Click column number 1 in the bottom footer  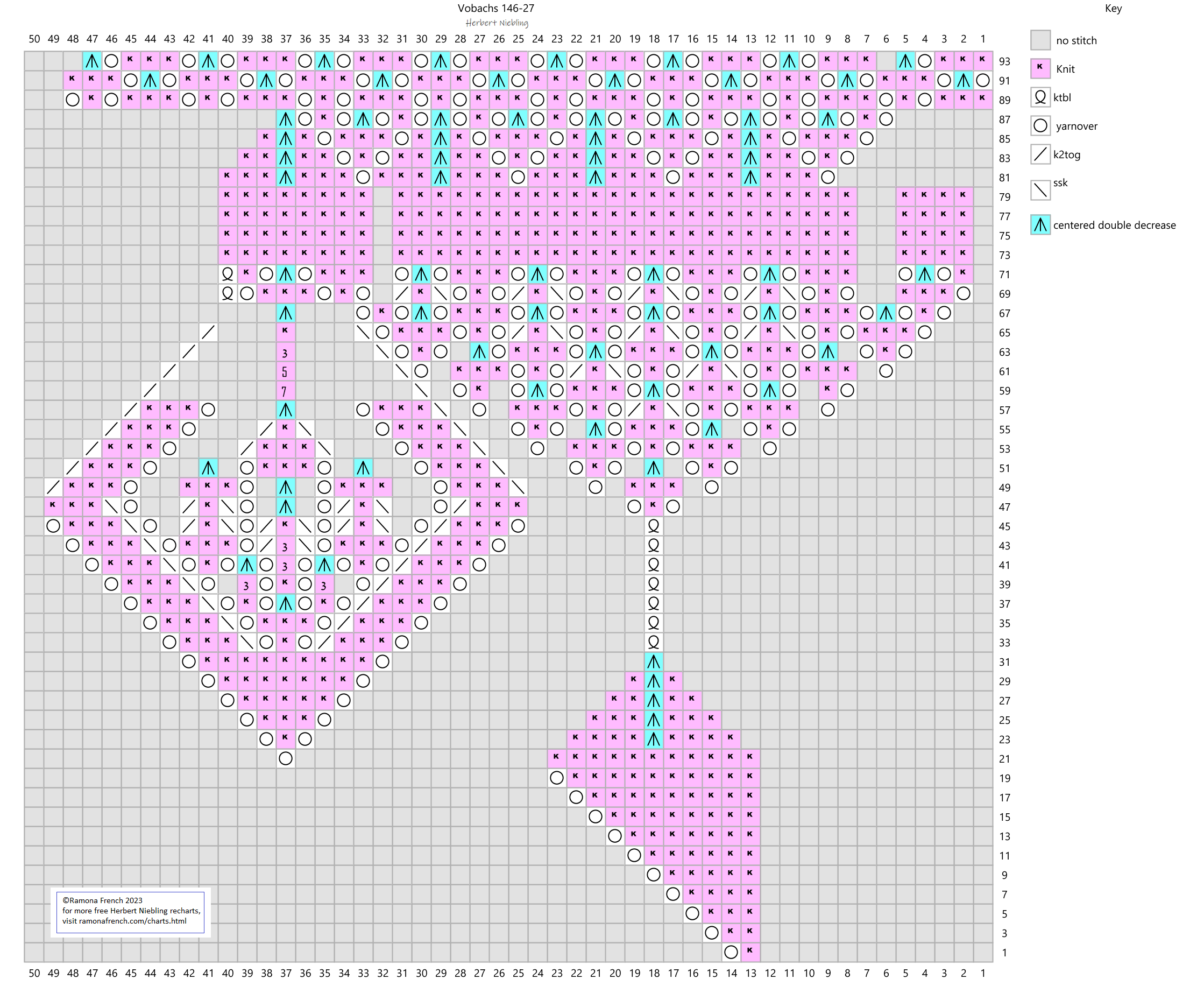(x=982, y=973)
